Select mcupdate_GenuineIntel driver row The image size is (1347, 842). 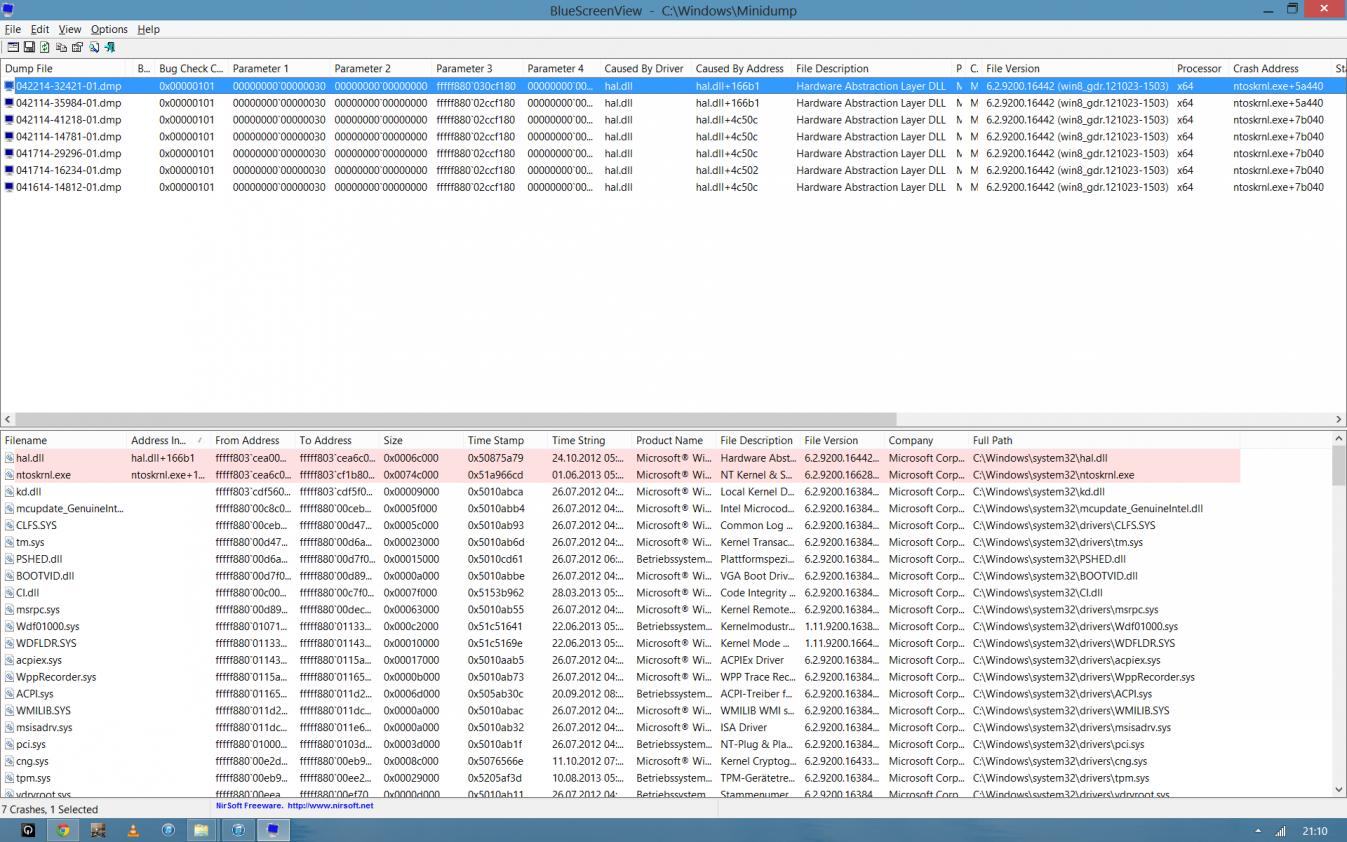(x=620, y=509)
